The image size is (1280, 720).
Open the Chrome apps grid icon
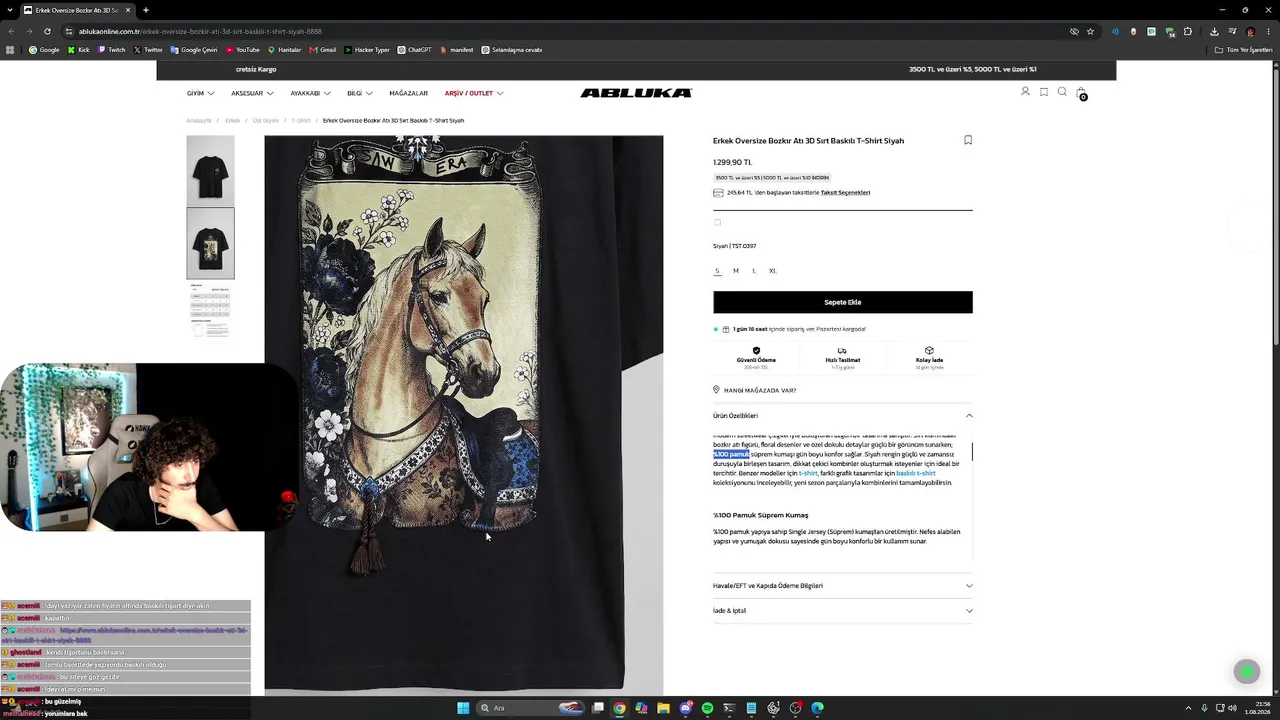tap(10, 50)
